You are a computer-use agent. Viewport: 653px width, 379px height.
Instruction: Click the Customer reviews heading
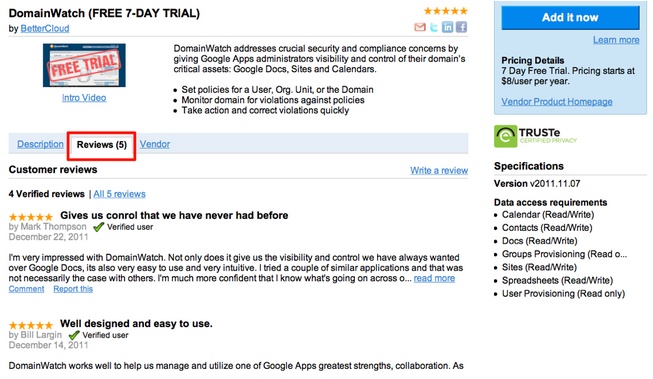click(x=53, y=170)
